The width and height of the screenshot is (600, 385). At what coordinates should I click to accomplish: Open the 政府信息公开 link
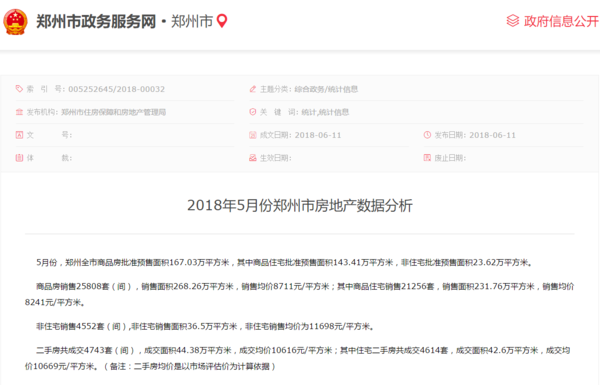pos(561,21)
